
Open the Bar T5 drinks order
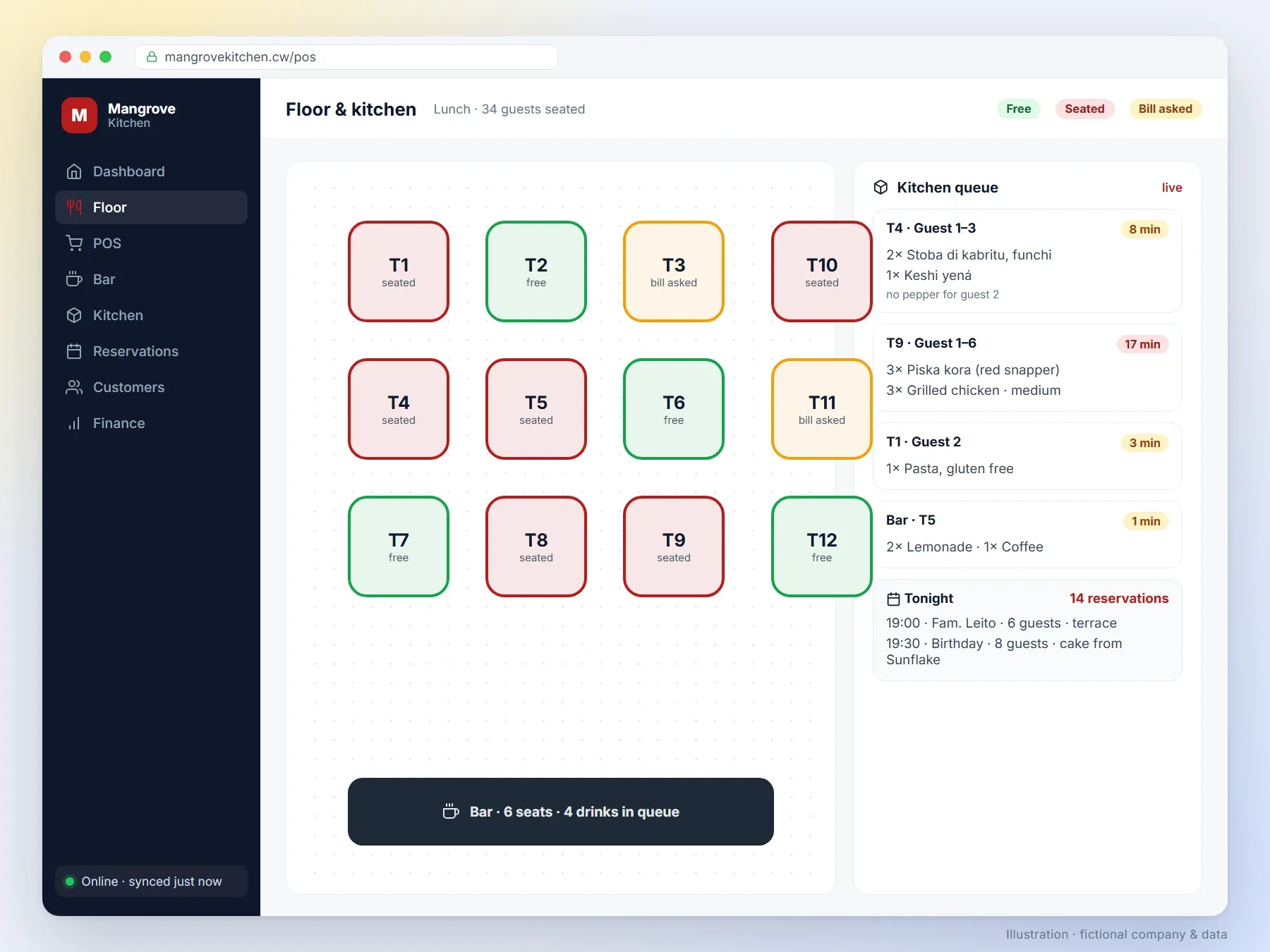point(1027,535)
